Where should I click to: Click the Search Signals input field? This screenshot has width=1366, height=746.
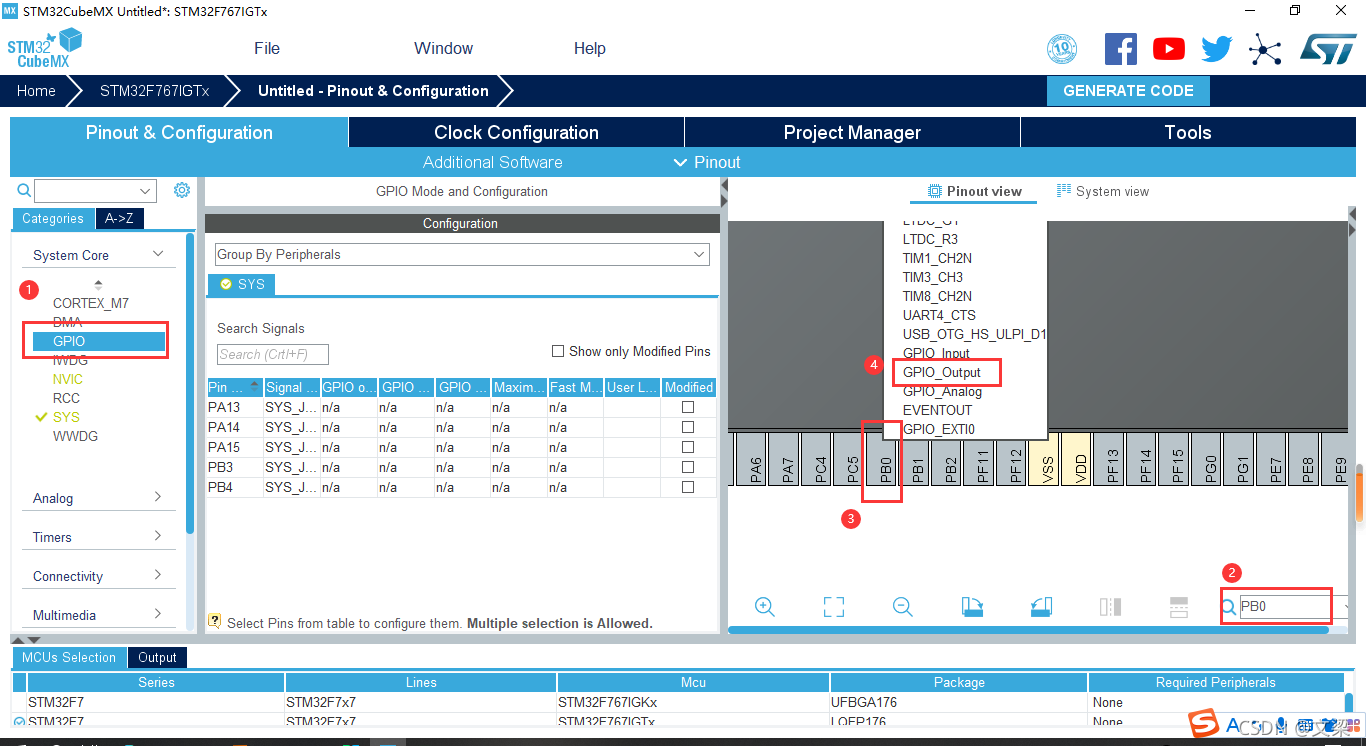click(x=272, y=354)
